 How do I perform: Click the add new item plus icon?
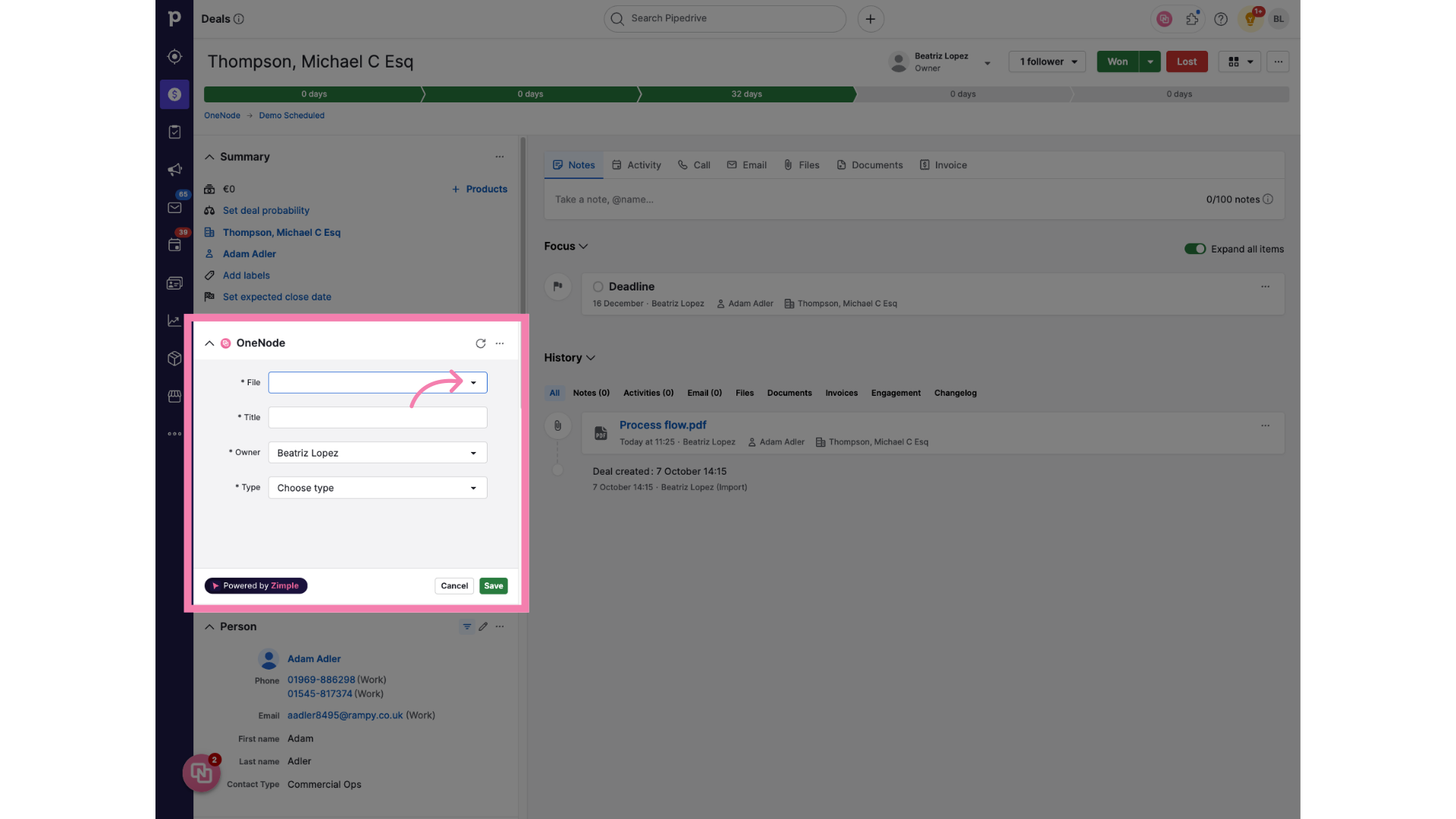(x=870, y=19)
